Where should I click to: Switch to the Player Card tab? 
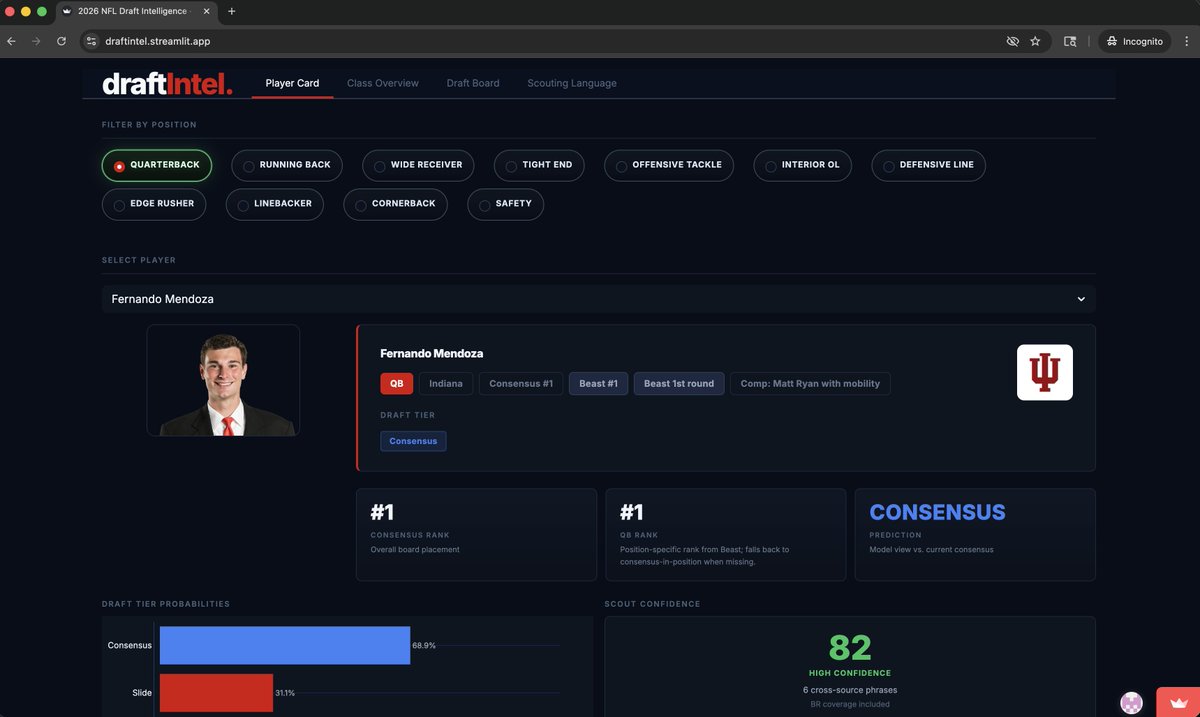tap(292, 83)
